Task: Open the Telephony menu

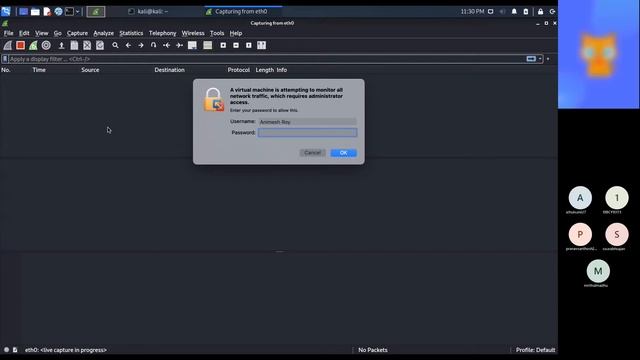Action: [162, 33]
